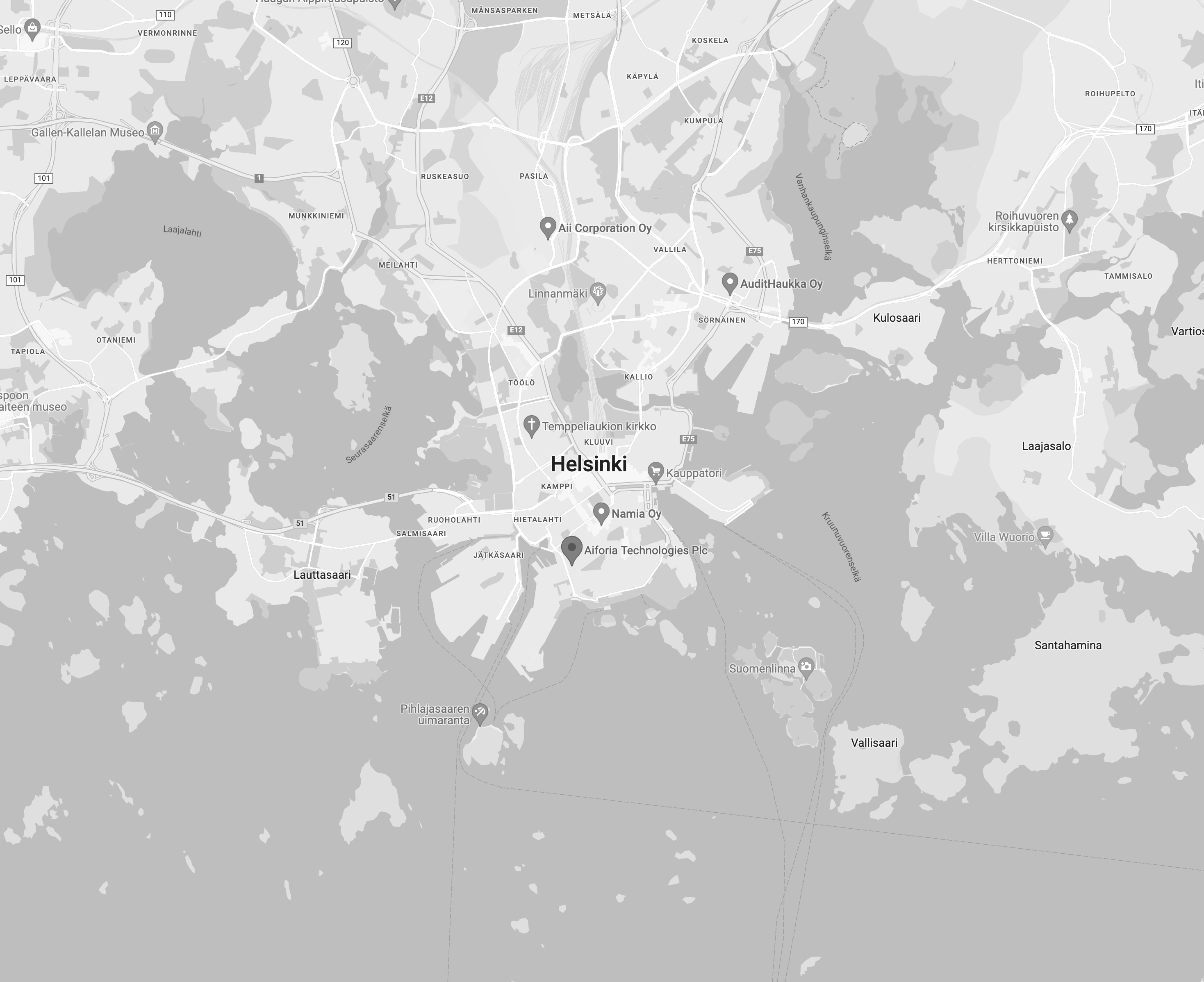Click the Namia Oy text label

[636, 514]
